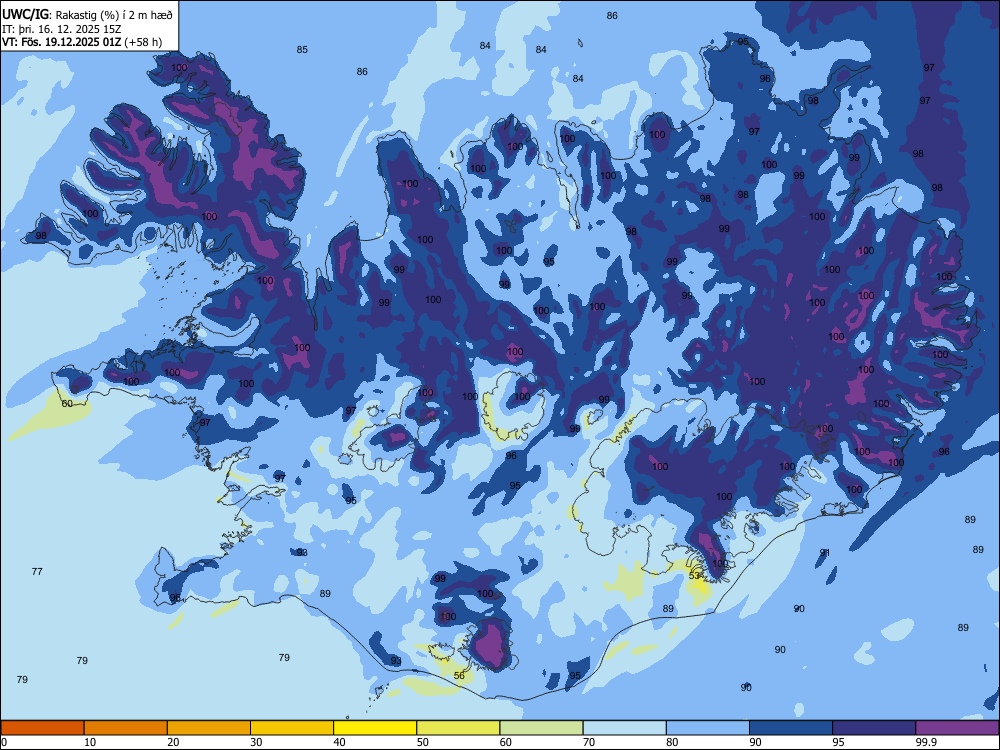Select the "10" label under the color scale
1000x750 pixels.
pyautogui.click(x=90, y=742)
